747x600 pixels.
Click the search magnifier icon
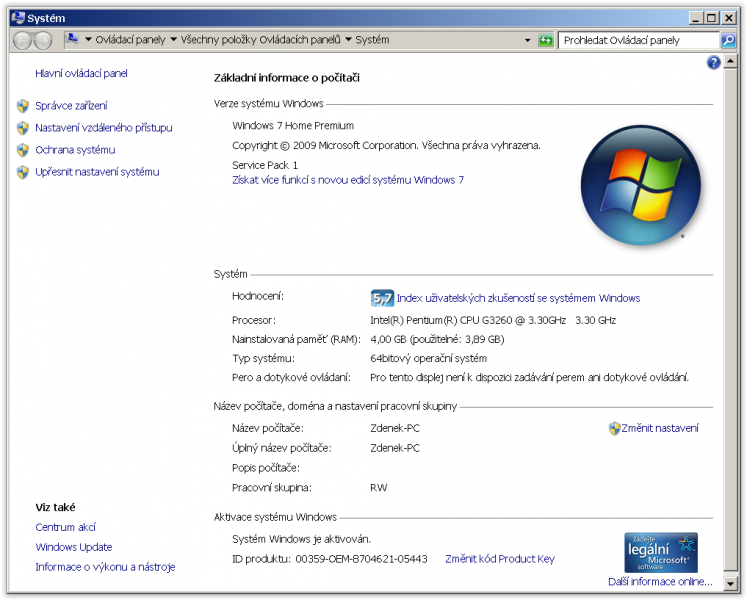click(728, 41)
